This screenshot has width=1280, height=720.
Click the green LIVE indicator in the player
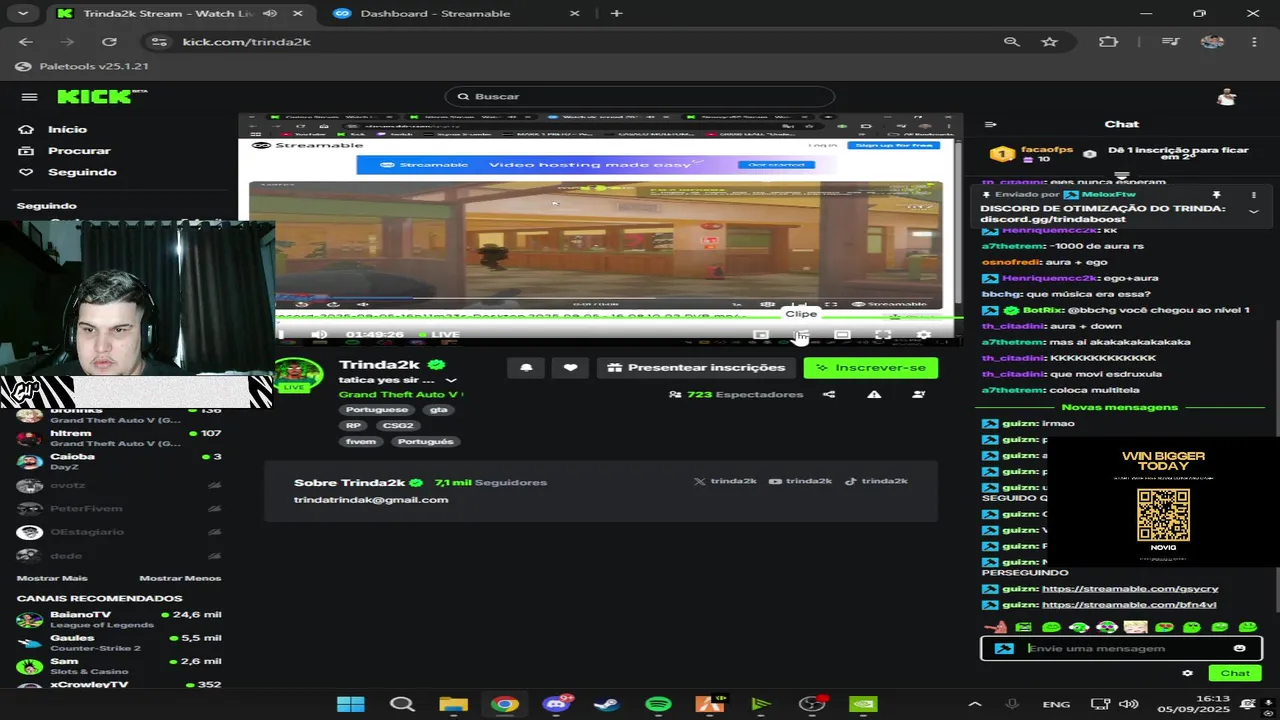coord(440,335)
